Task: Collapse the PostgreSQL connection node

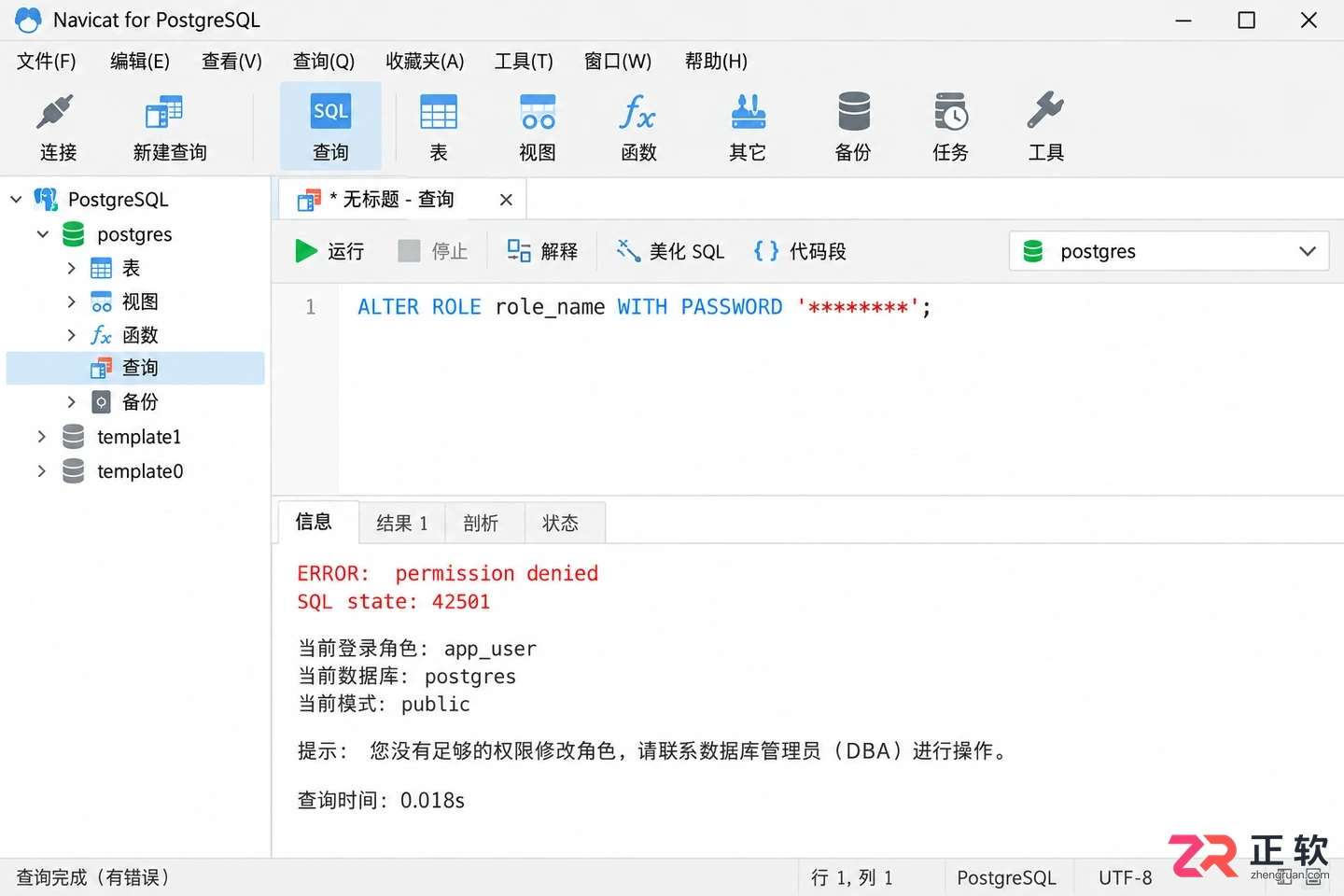Action: [x=16, y=199]
